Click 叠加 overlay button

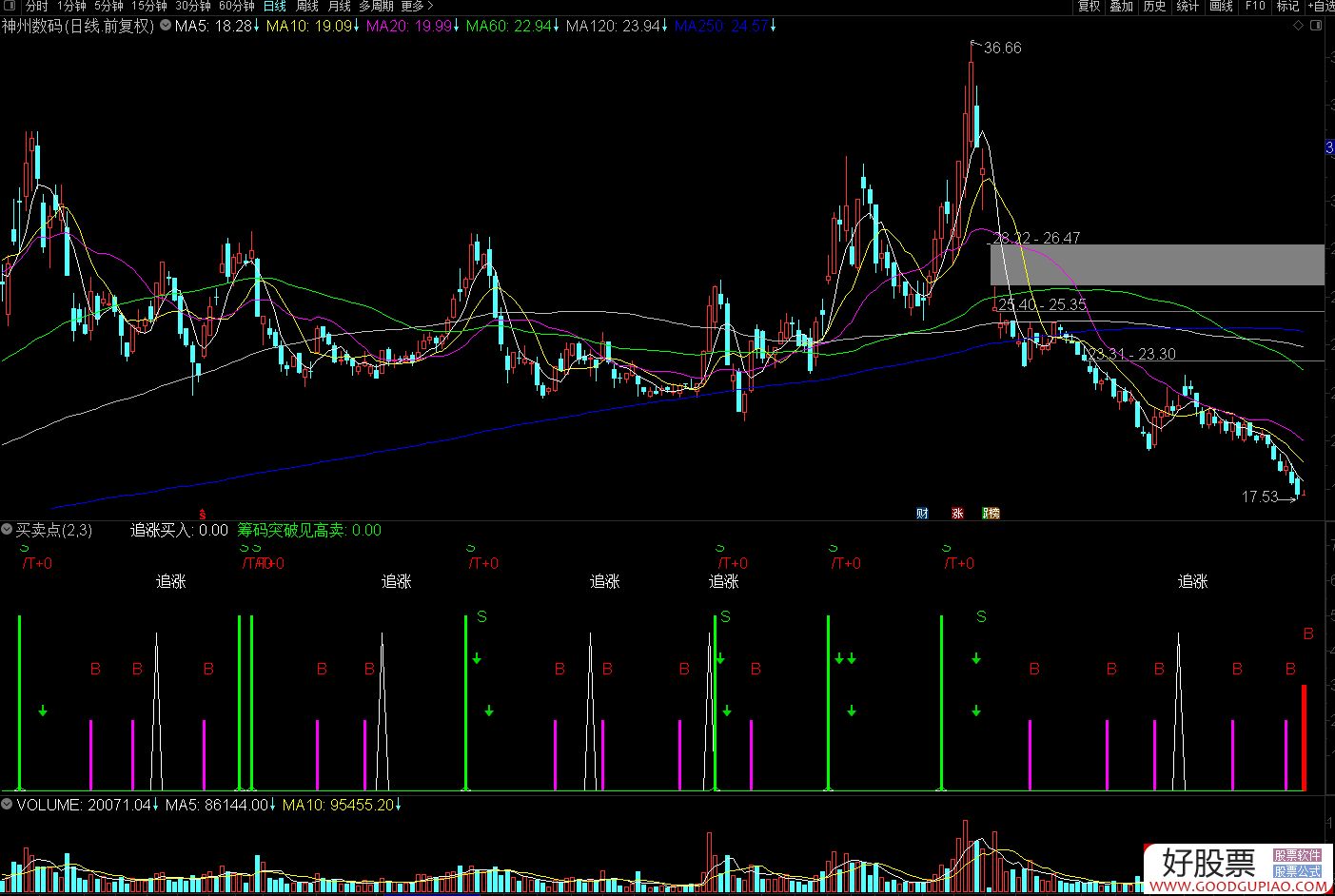pyautogui.click(x=1122, y=7)
